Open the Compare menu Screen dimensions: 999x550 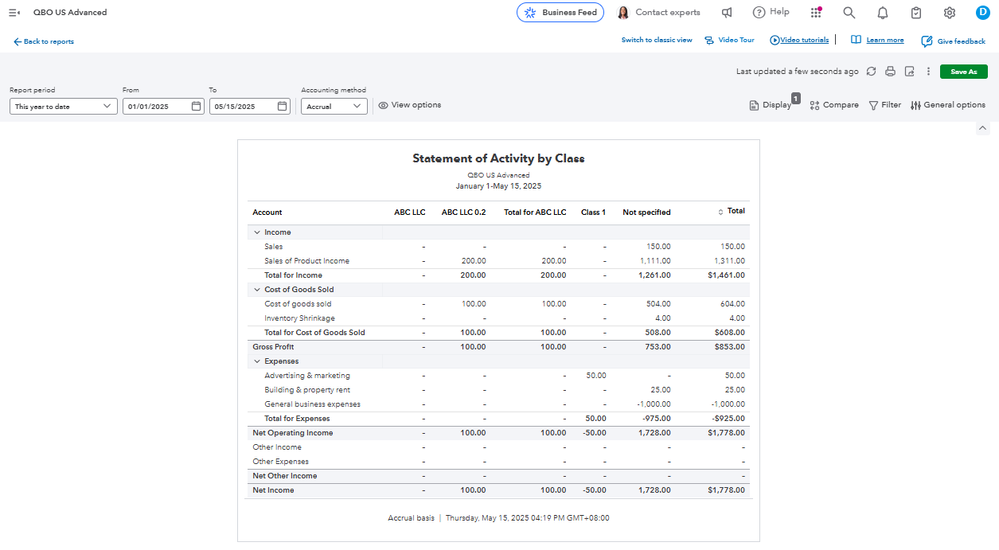[x=834, y=105]
